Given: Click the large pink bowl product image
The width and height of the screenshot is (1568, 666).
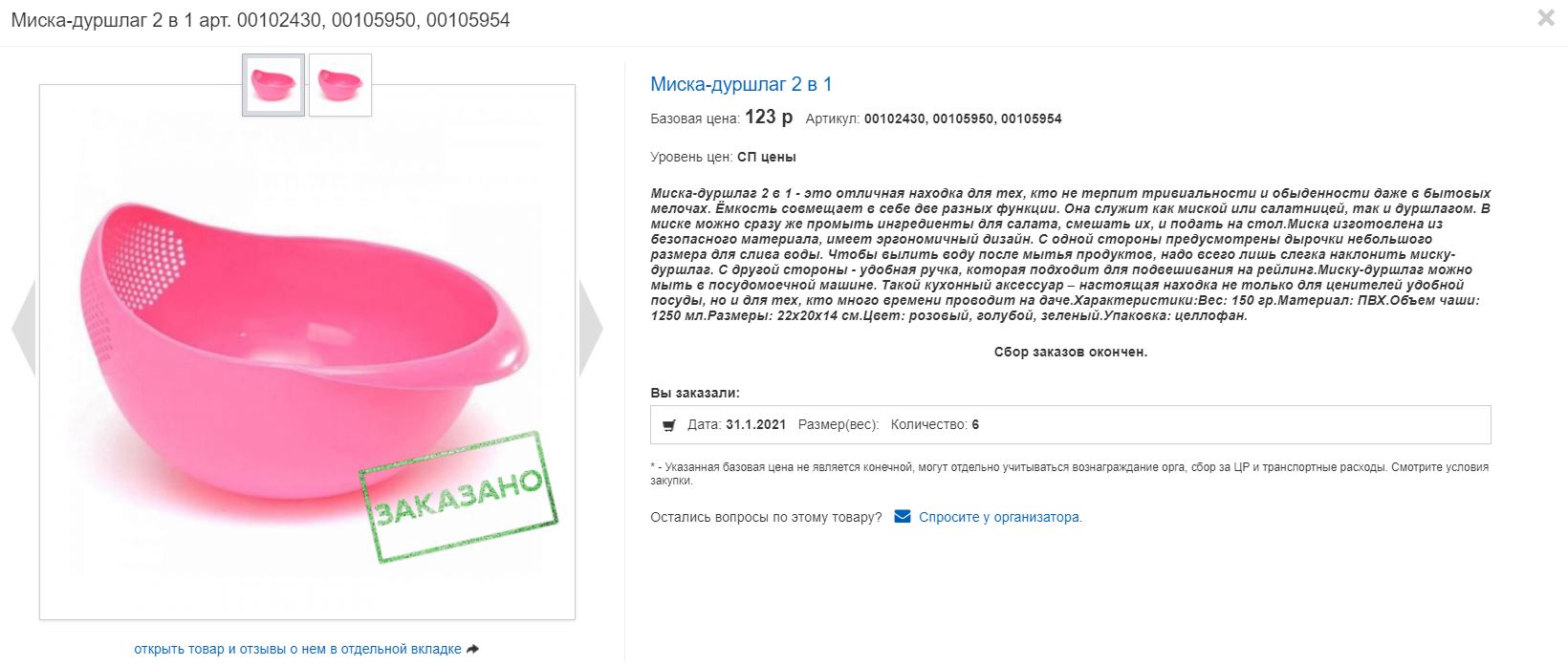Looking at the screenshot, I should 307,352.
